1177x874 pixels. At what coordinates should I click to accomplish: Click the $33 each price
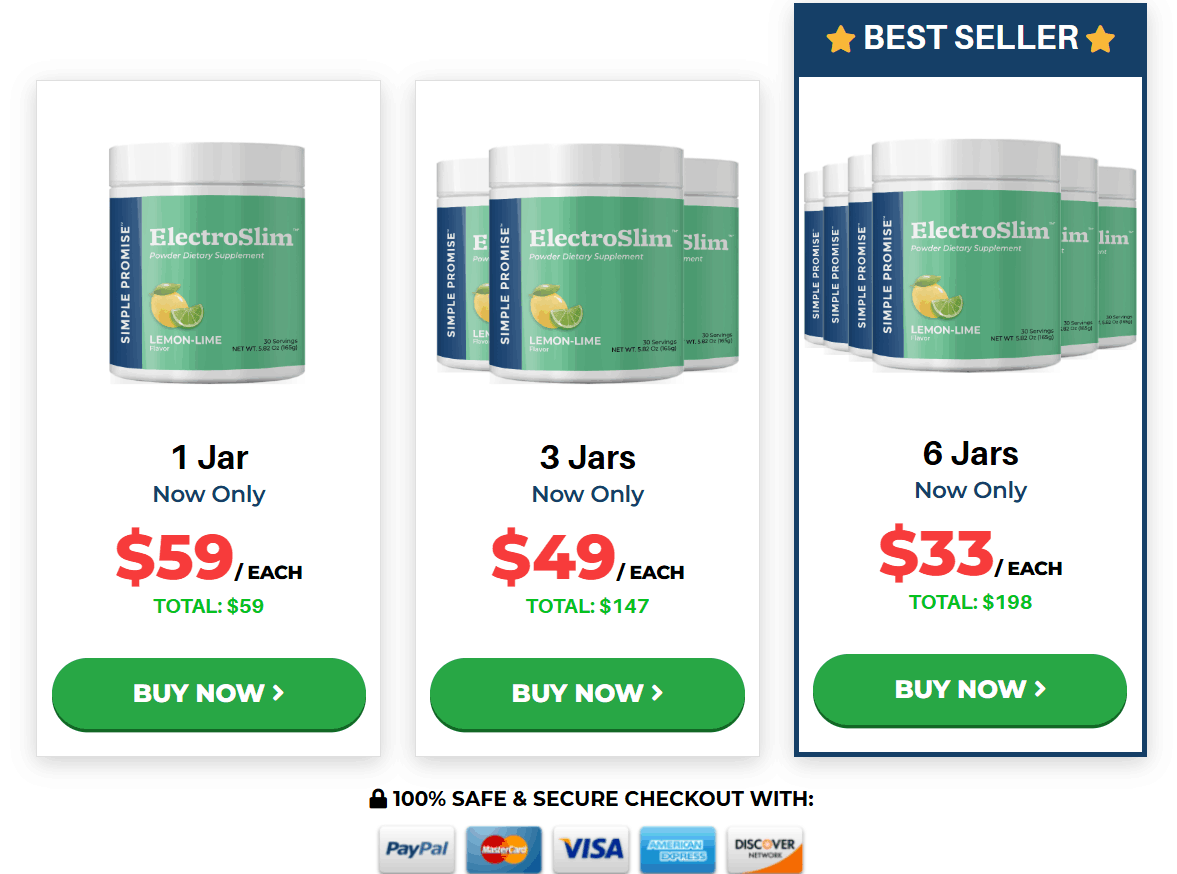click(x=971, y=553)
